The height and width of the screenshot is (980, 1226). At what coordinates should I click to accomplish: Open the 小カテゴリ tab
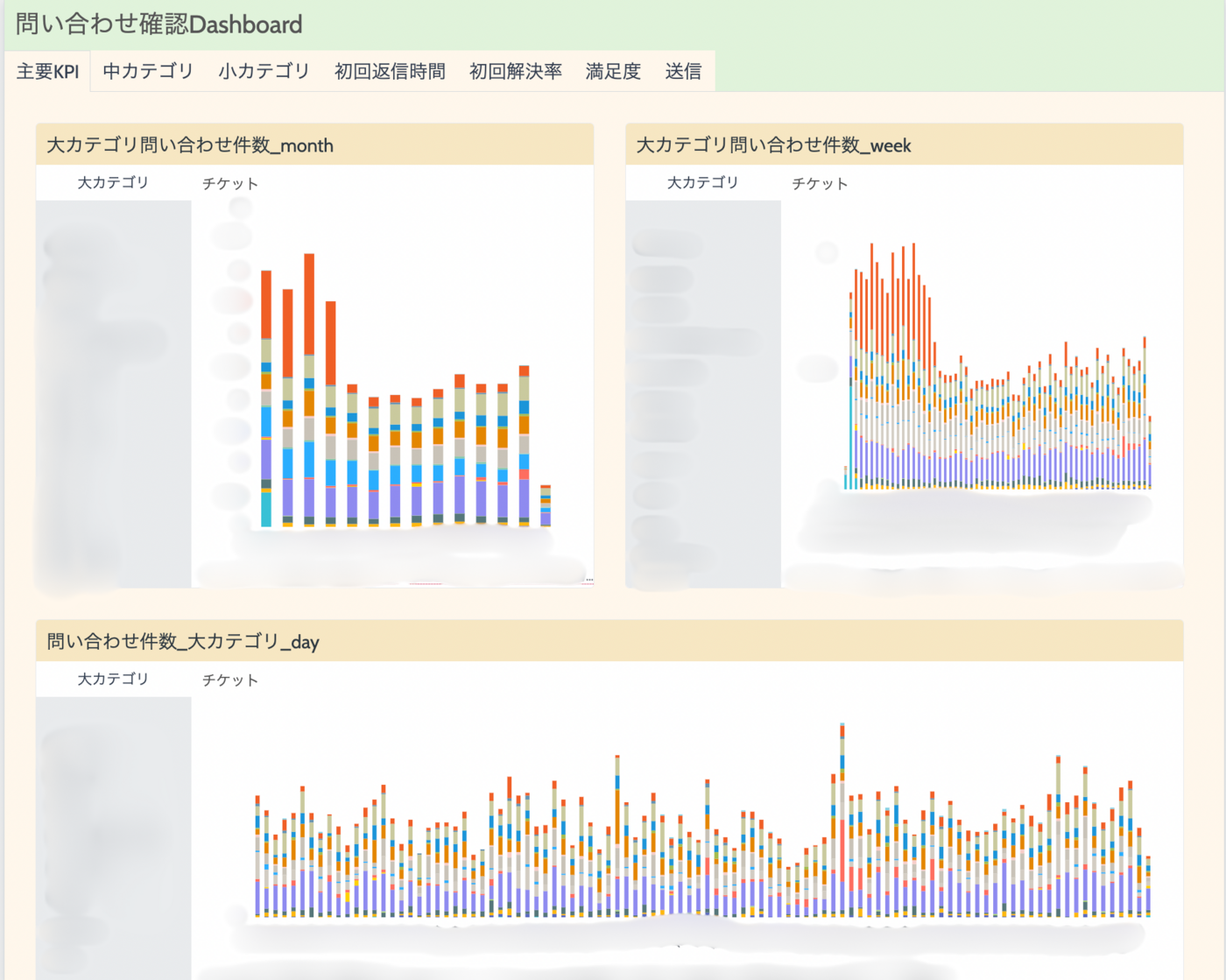pyautogui.click(x=264, y=71)
